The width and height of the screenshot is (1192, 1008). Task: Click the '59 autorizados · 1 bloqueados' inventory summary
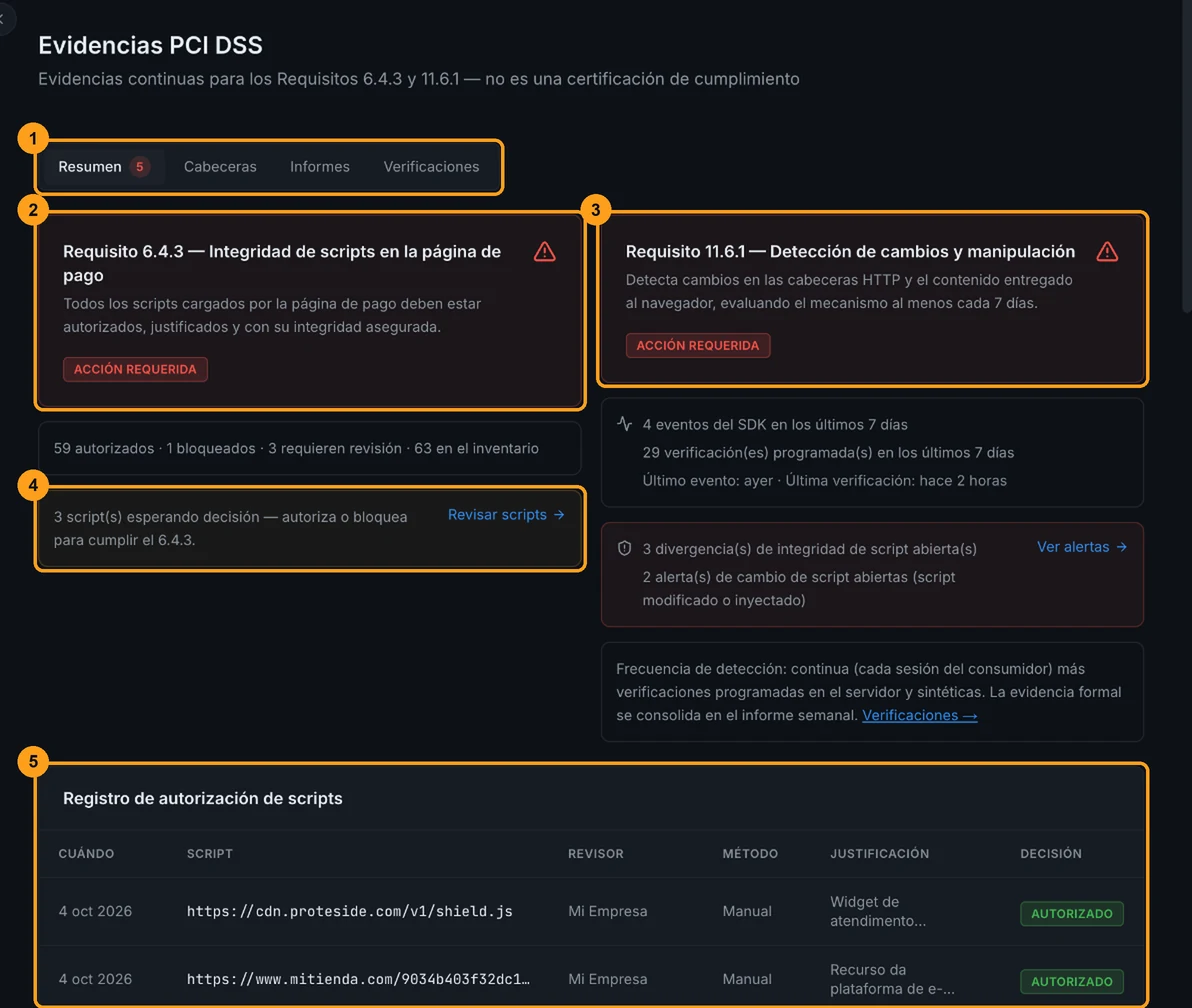coord(296,449)
